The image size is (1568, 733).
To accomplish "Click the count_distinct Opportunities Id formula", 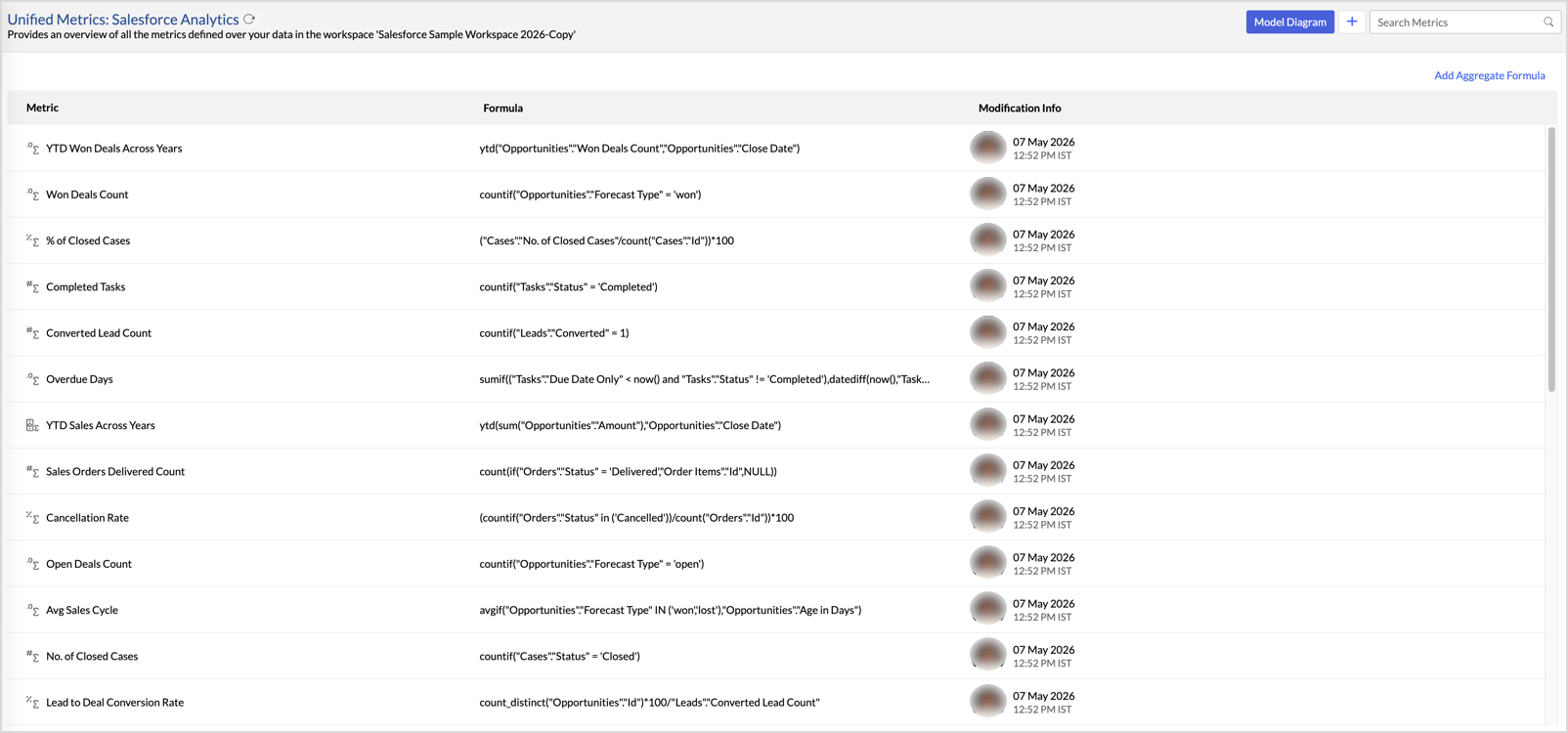I will pyautogui.click(x=649, y=702).
